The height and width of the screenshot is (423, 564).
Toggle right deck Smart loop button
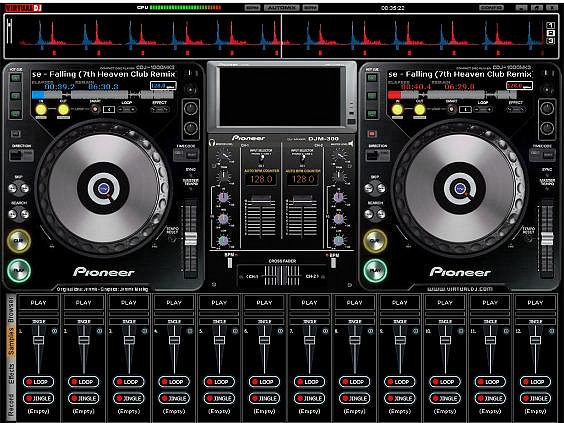[x=451, y=109]
